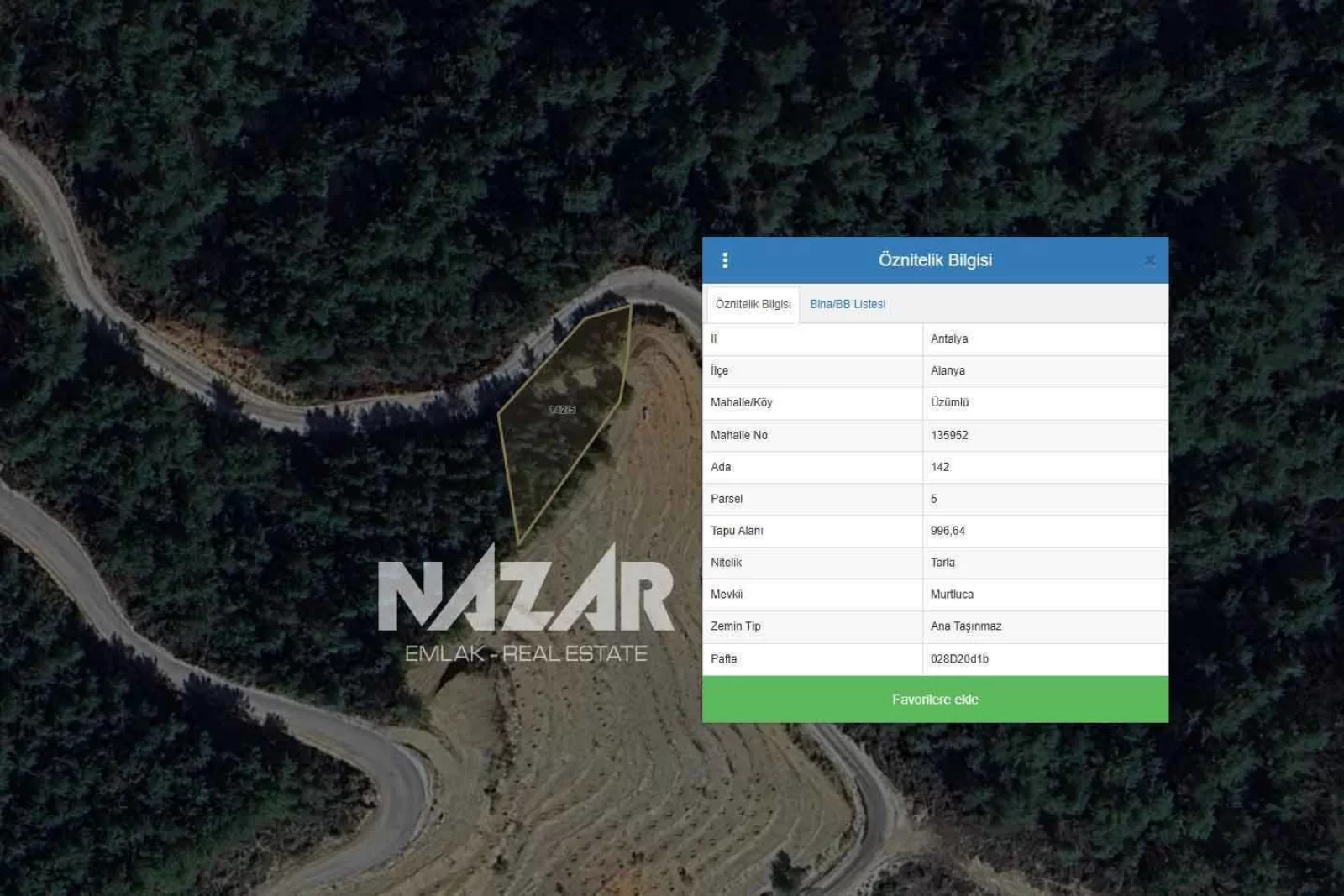Select Ana Taşınmaz in Zemin Tip row

[x=966, y=626]
